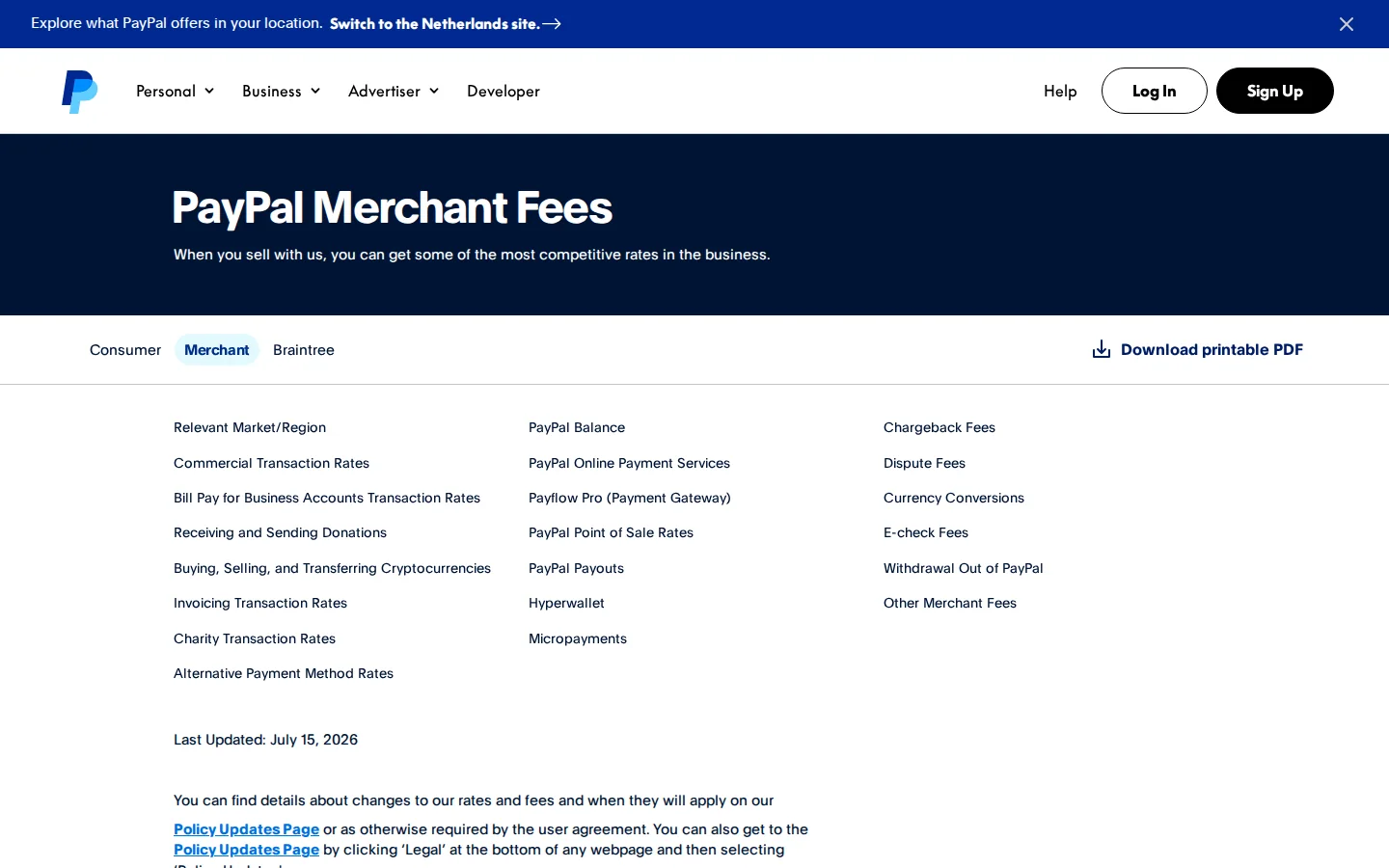Open Other Merchant Fees link
Screen dimensions: 1389x868
click(950, 603)
